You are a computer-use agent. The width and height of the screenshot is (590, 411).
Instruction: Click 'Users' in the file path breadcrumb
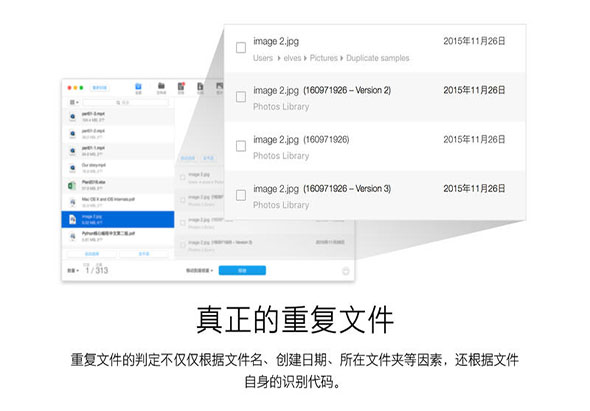[263, 58]
